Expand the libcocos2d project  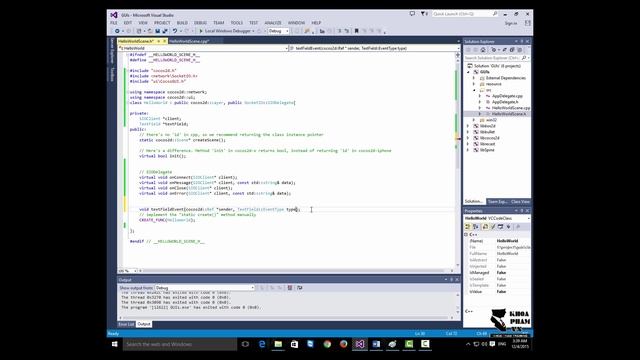tap(469, 138)
